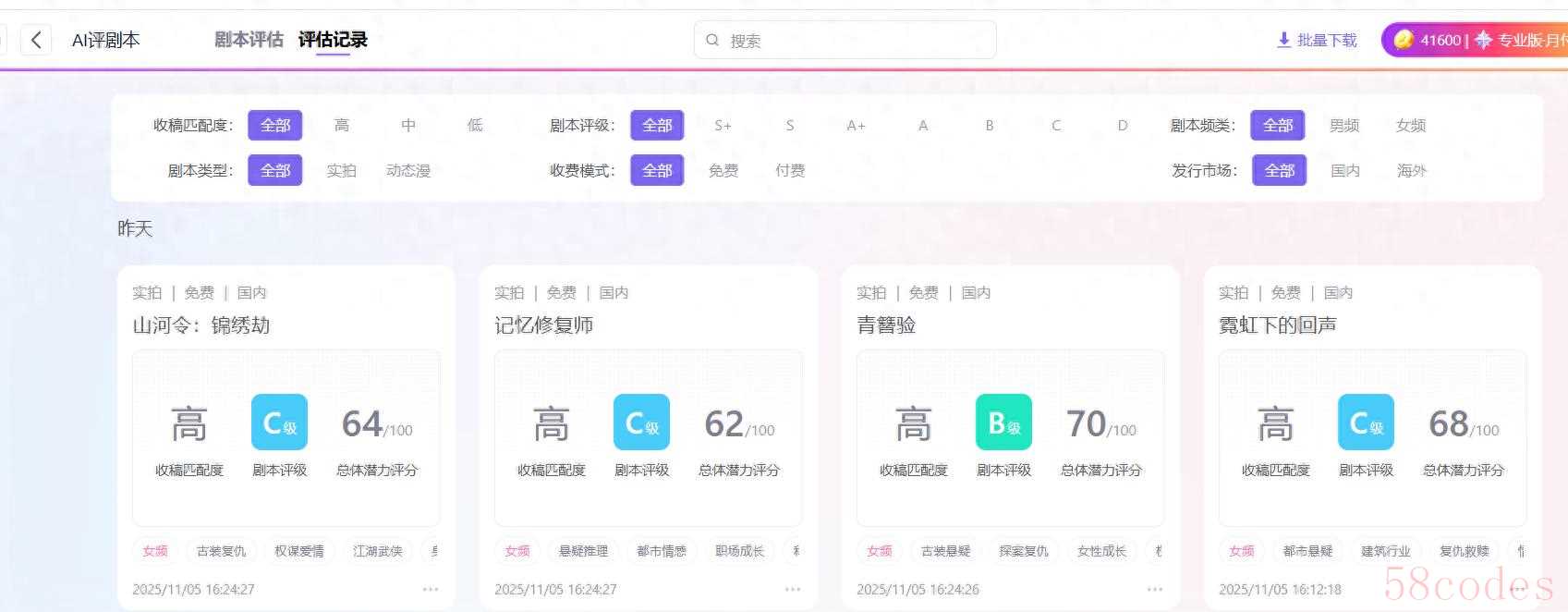Select 女频 under 剧本频类 filter

(x=1410, y=125)
